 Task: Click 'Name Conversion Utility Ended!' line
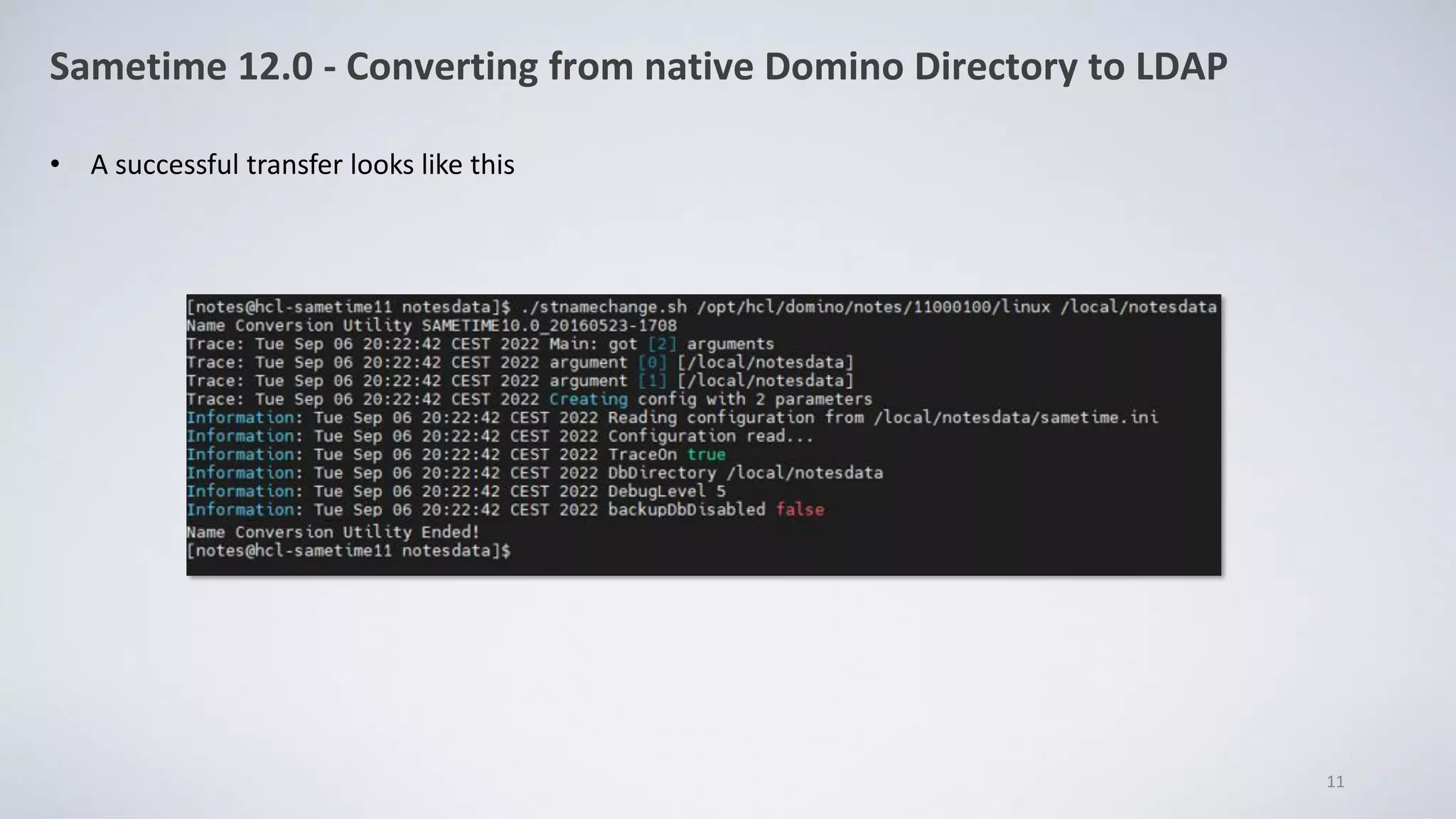click(x=333, y=532)
